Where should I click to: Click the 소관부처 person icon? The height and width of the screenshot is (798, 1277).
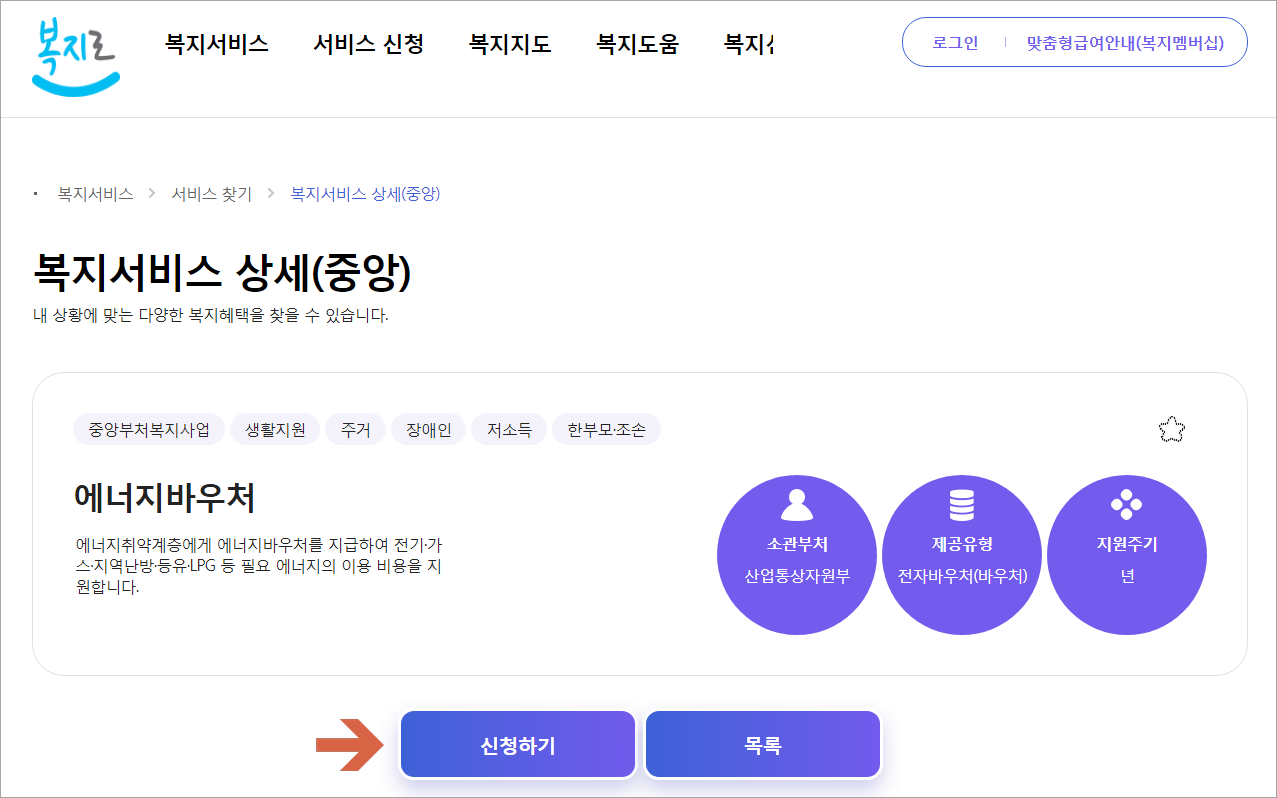pos(796,503)
